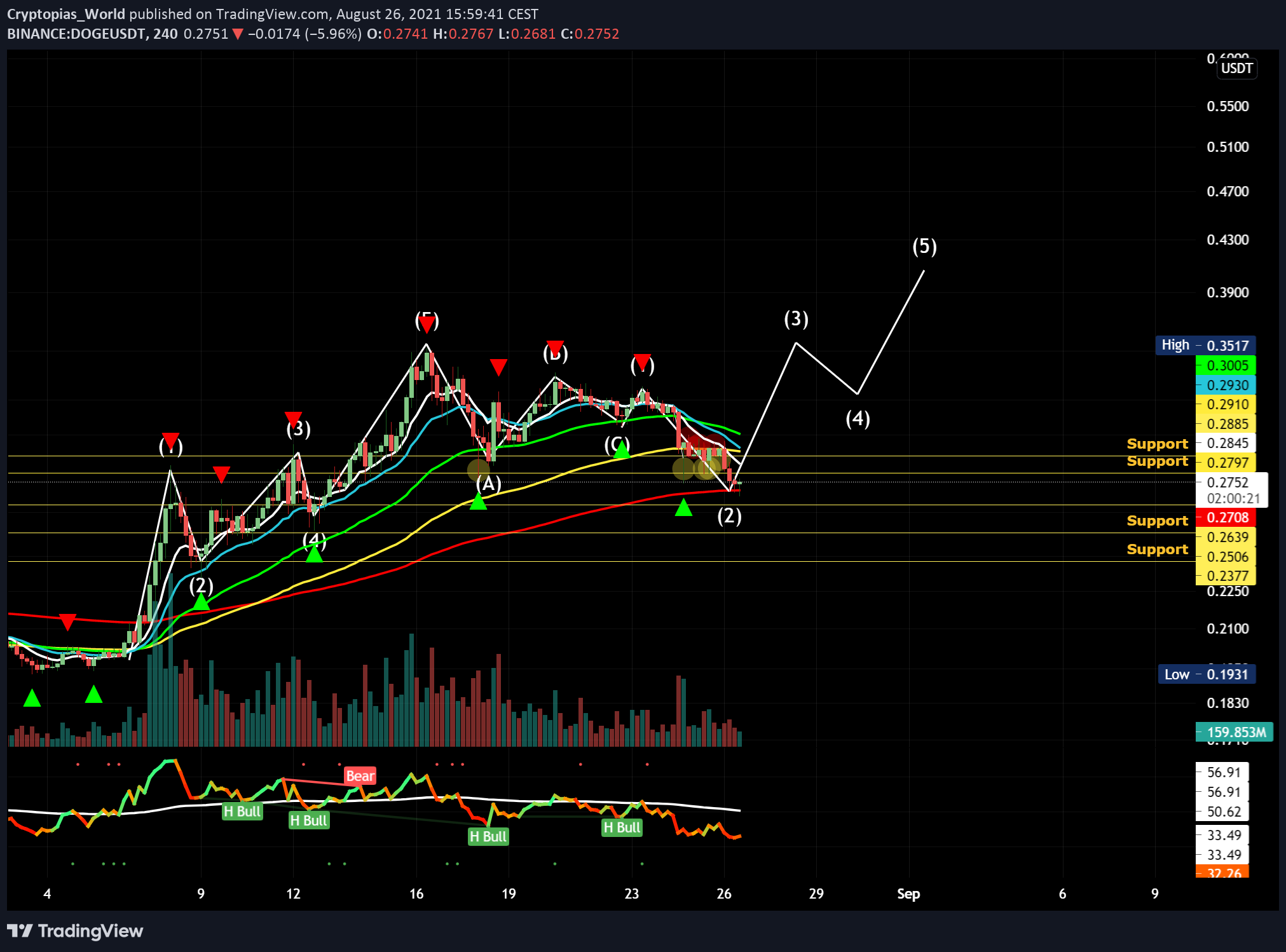Click the red 0.2708 moving average price tag

(x=1226, y=517)
